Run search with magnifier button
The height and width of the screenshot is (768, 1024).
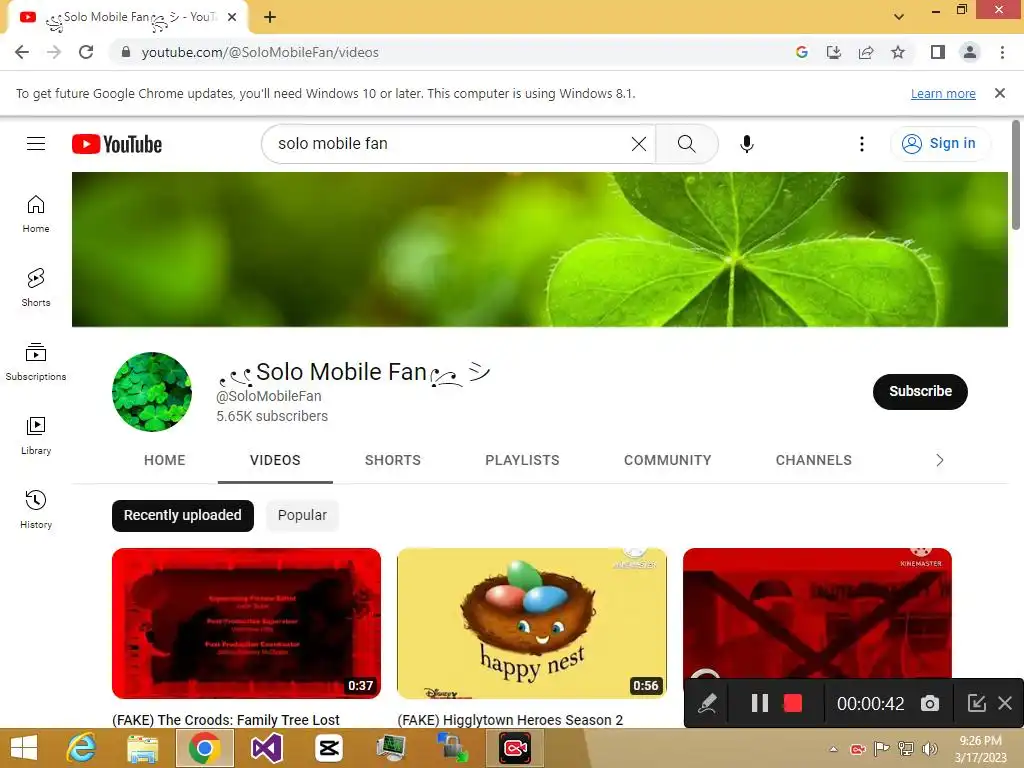[x=686, y=144]
